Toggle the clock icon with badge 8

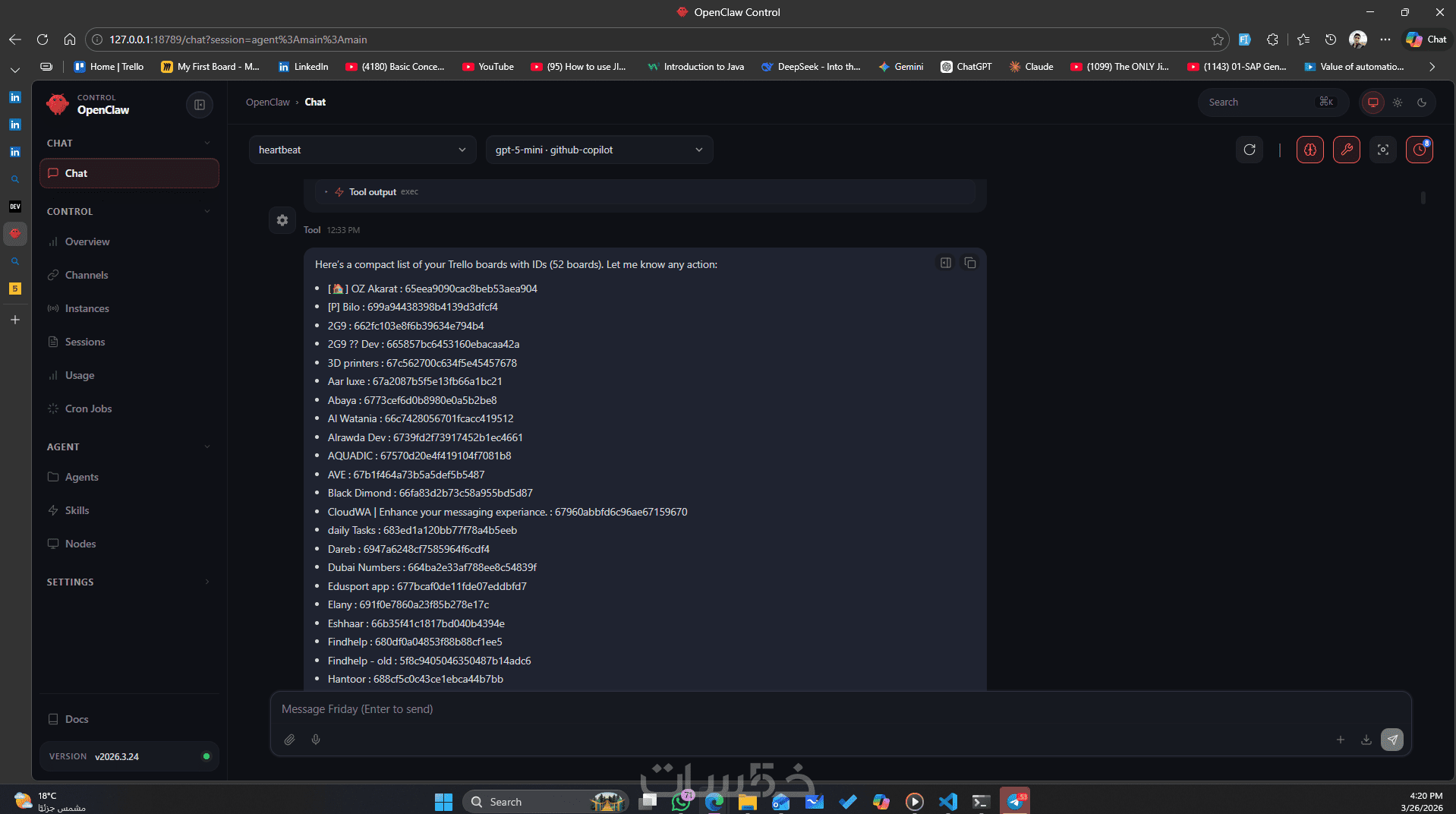pyautogui.click(x=1420, y=150)
